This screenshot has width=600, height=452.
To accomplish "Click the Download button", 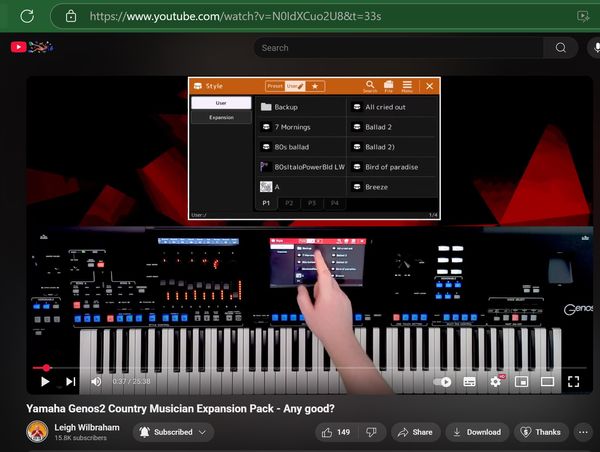I will coord(477,432).
